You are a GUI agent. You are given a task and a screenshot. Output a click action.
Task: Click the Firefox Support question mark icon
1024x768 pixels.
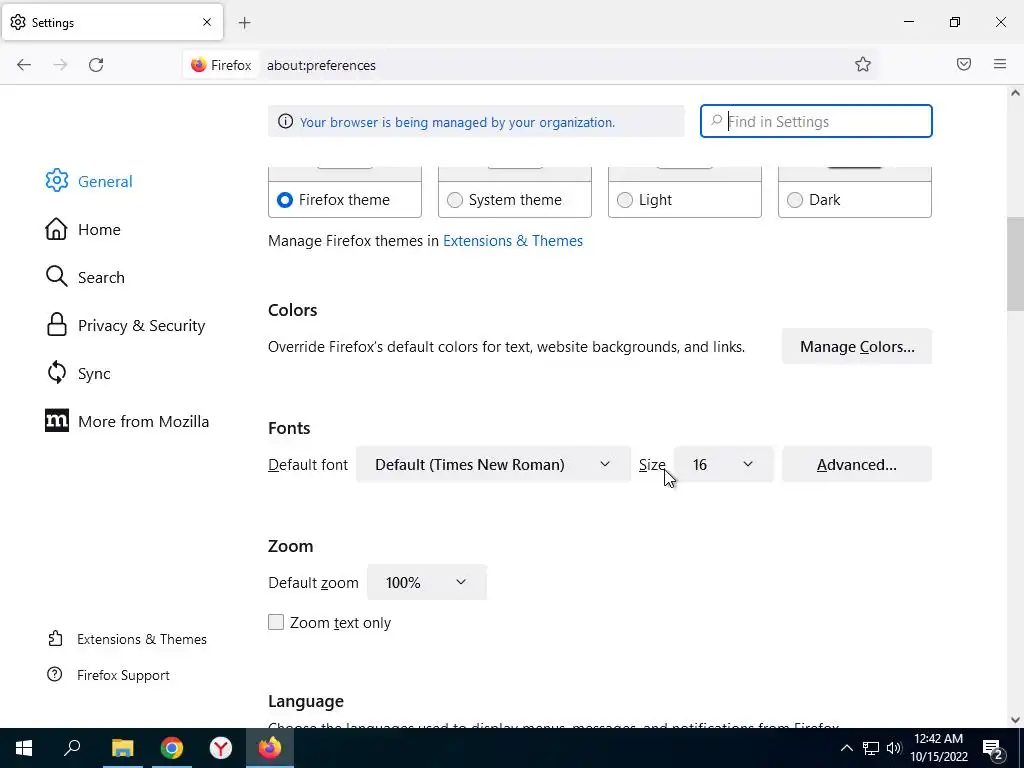55,675
